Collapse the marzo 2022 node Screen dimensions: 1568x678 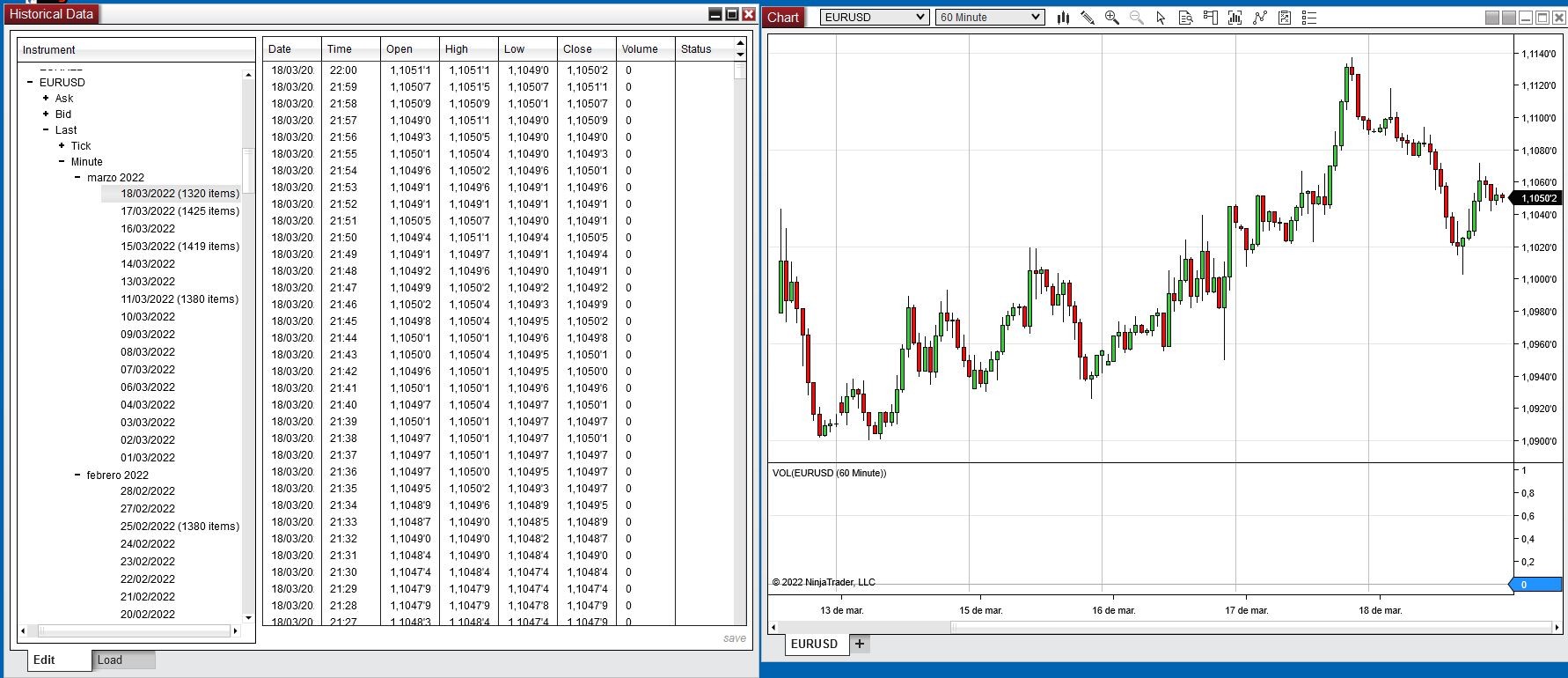[x=77, y=178]
